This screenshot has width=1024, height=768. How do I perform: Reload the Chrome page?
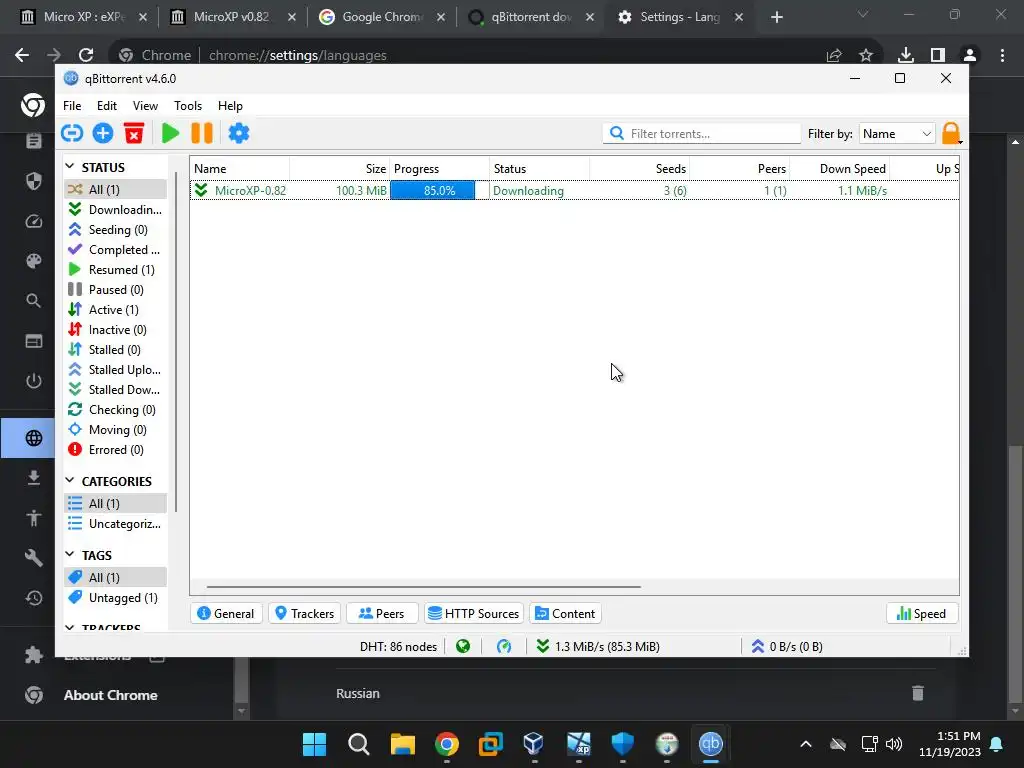(86, 55)
